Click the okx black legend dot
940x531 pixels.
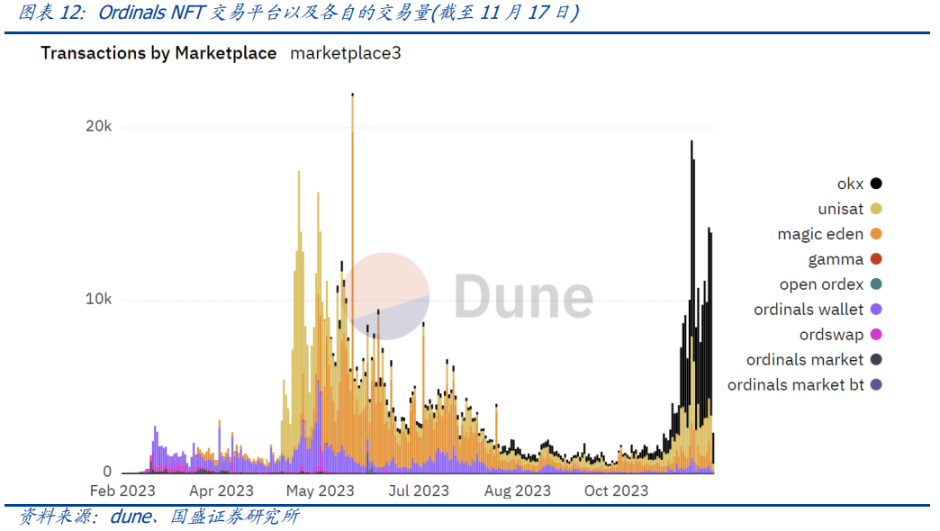click(x=876, y=184)
